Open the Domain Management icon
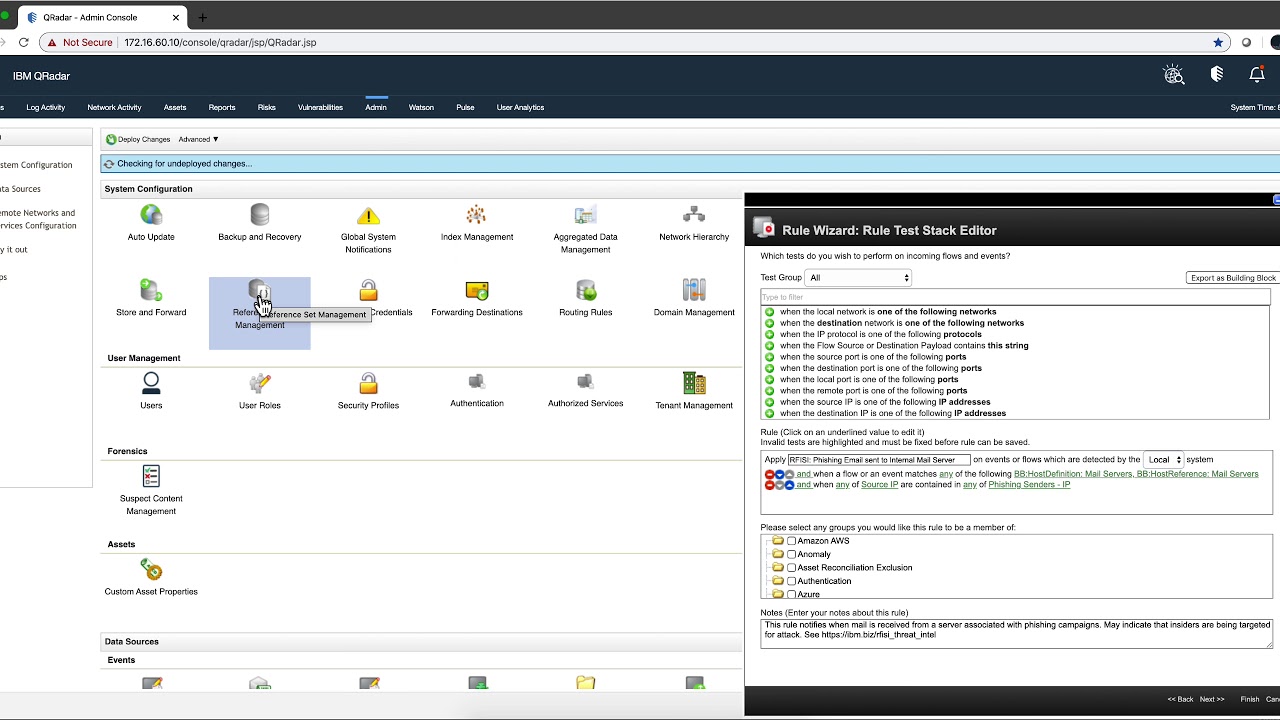This screenshot has height=720, width=1280. pos(694,290)
